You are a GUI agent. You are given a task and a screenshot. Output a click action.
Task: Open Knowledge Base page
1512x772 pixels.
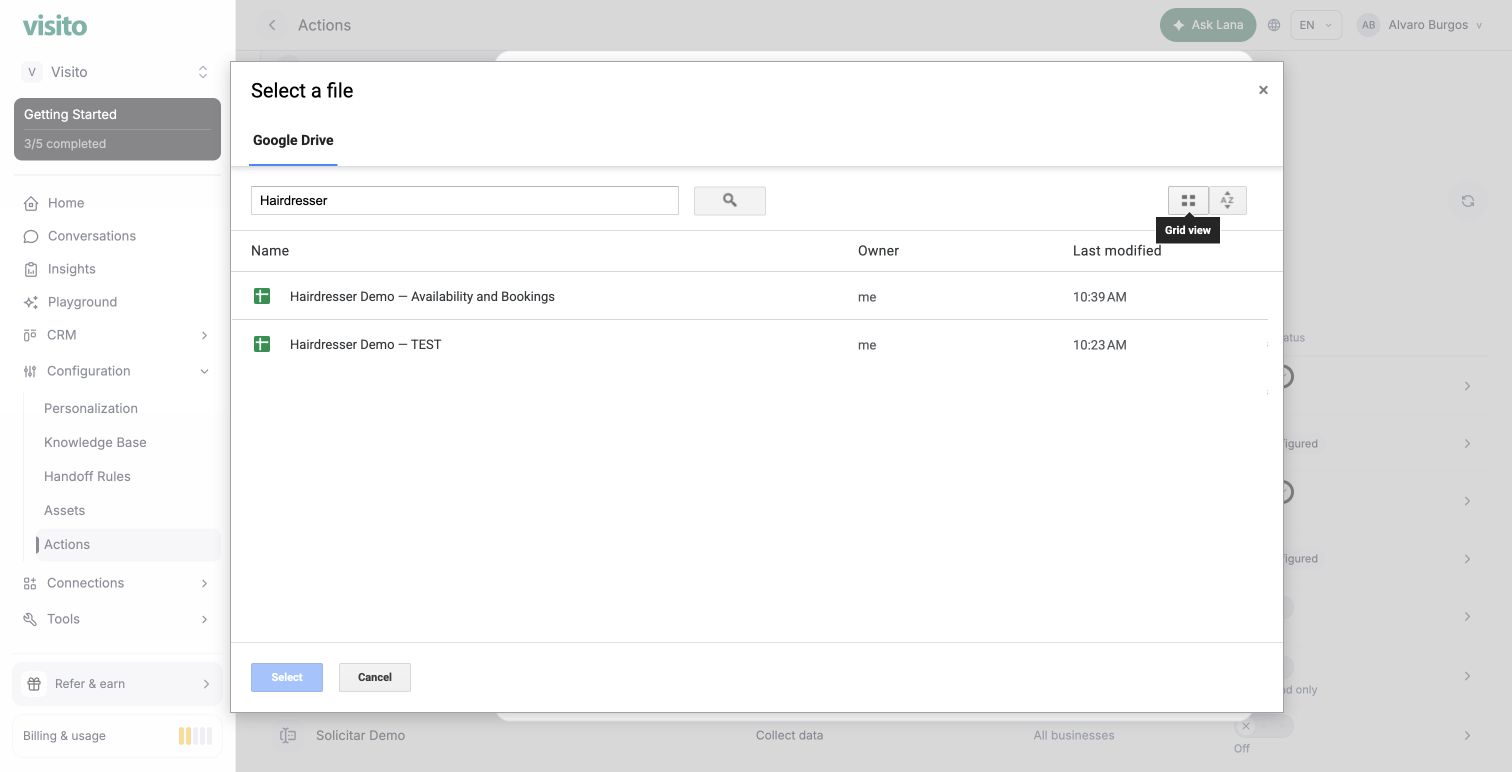click(95, 442)
